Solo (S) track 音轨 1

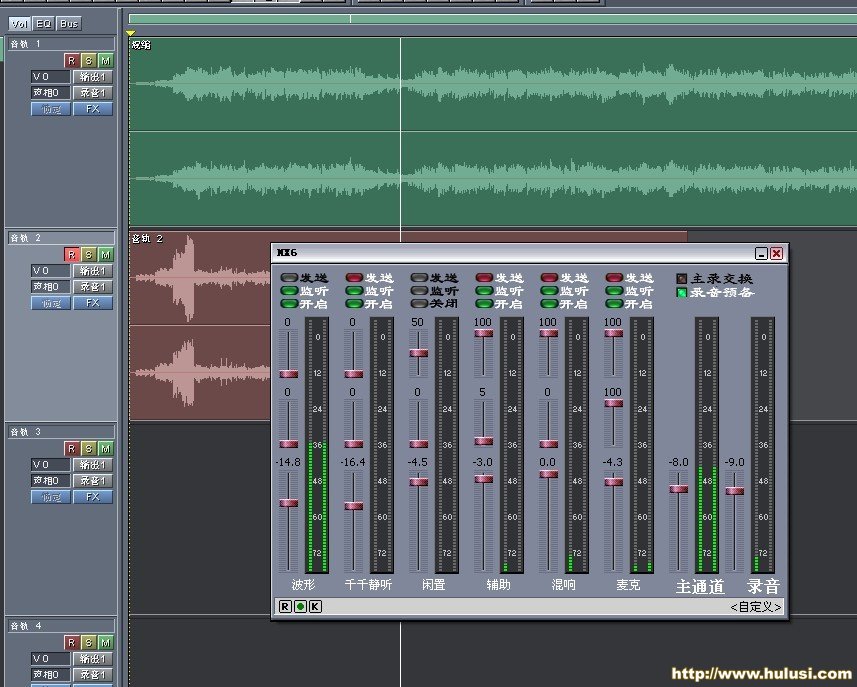pyautogui.click(x=89, y=61)
